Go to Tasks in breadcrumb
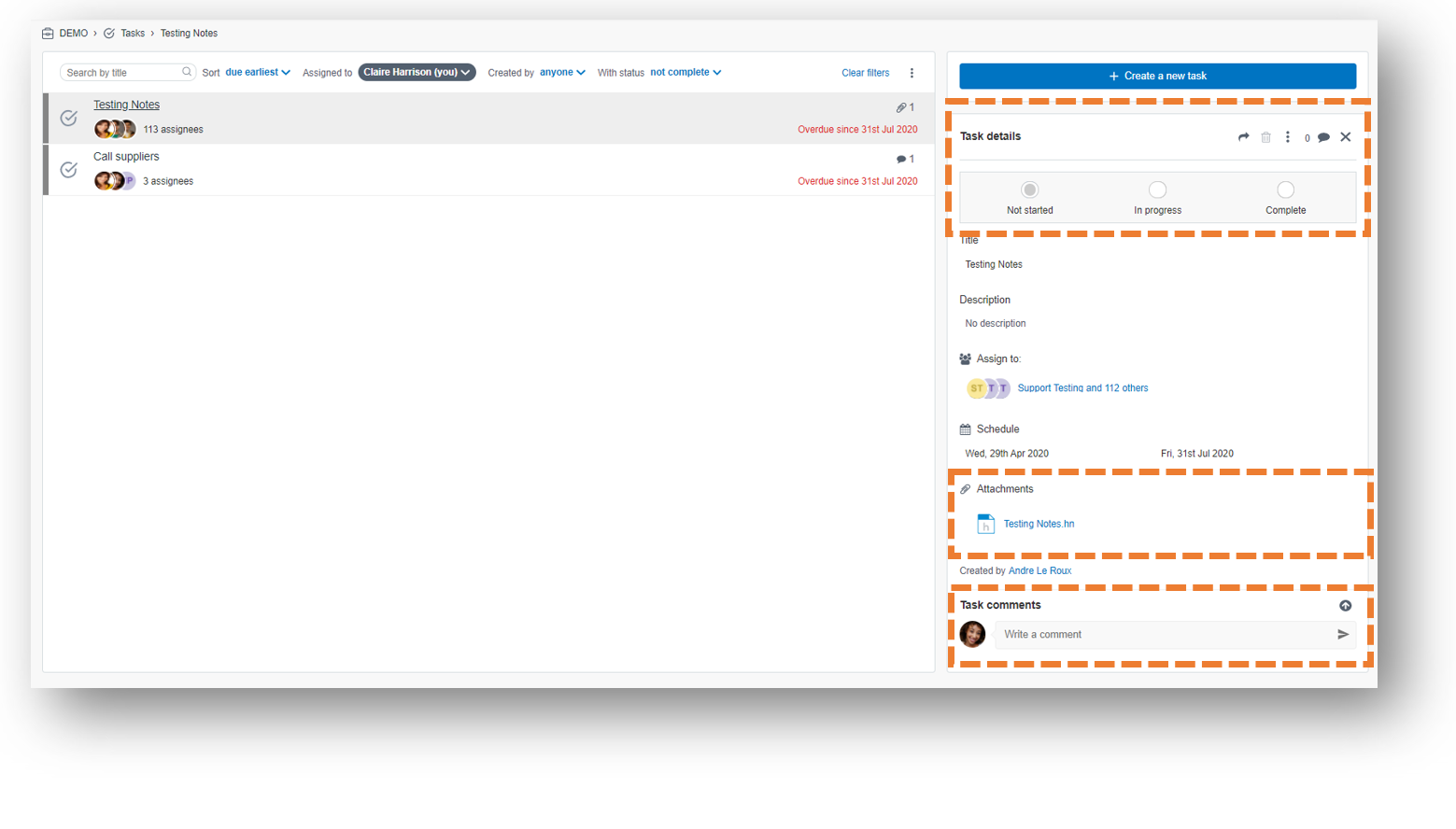This screenshot has height=829, width=1456. pyautogui.click(x=133, y=34)
